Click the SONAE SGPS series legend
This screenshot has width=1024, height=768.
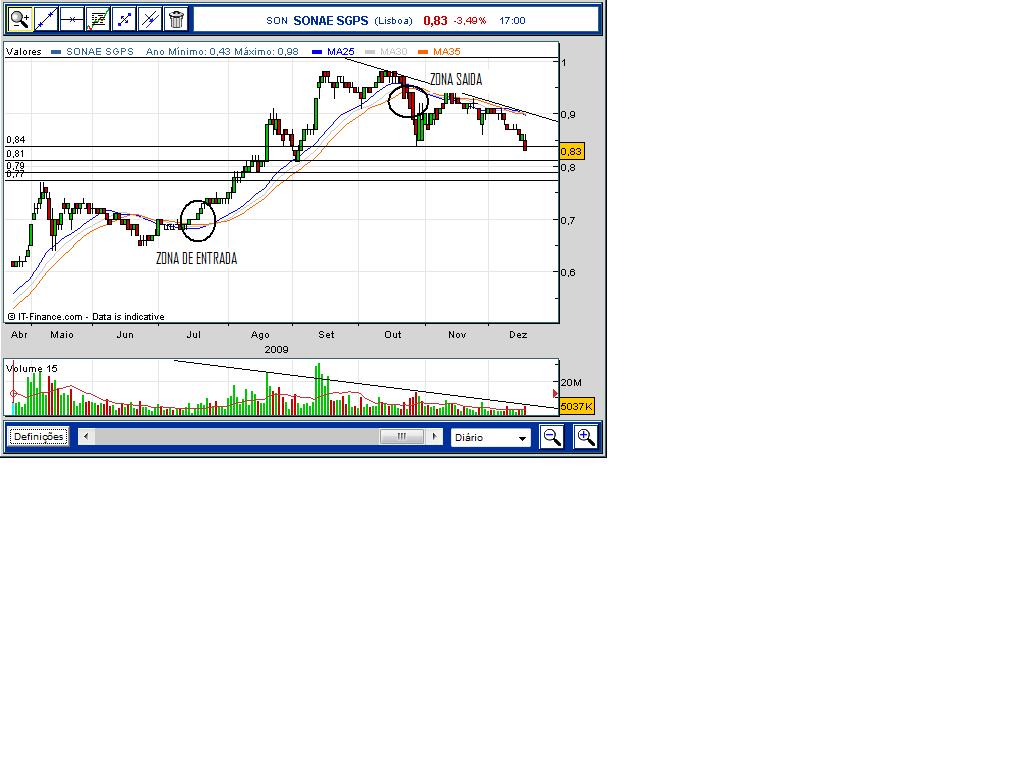coord(93,52)
